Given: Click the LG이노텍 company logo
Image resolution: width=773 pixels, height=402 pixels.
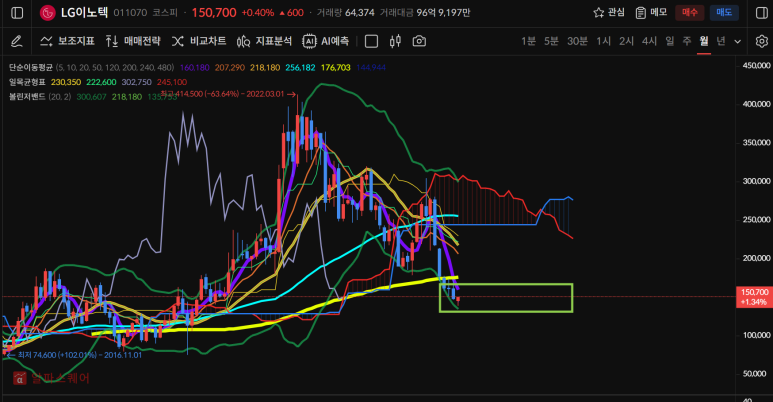Looking at the screenshot, I should pos(48,13).
